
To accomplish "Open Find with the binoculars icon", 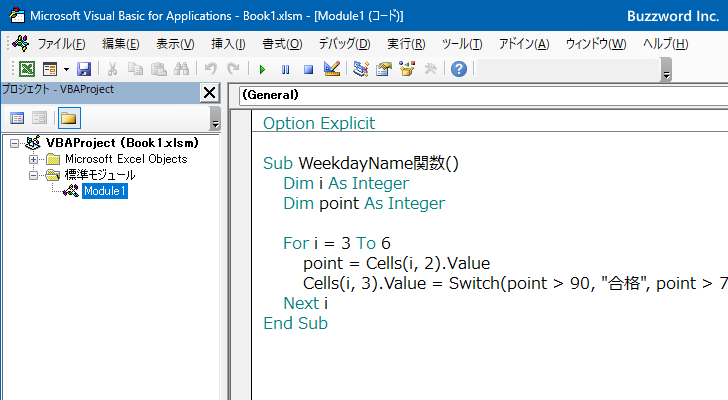I will [182, 69].
